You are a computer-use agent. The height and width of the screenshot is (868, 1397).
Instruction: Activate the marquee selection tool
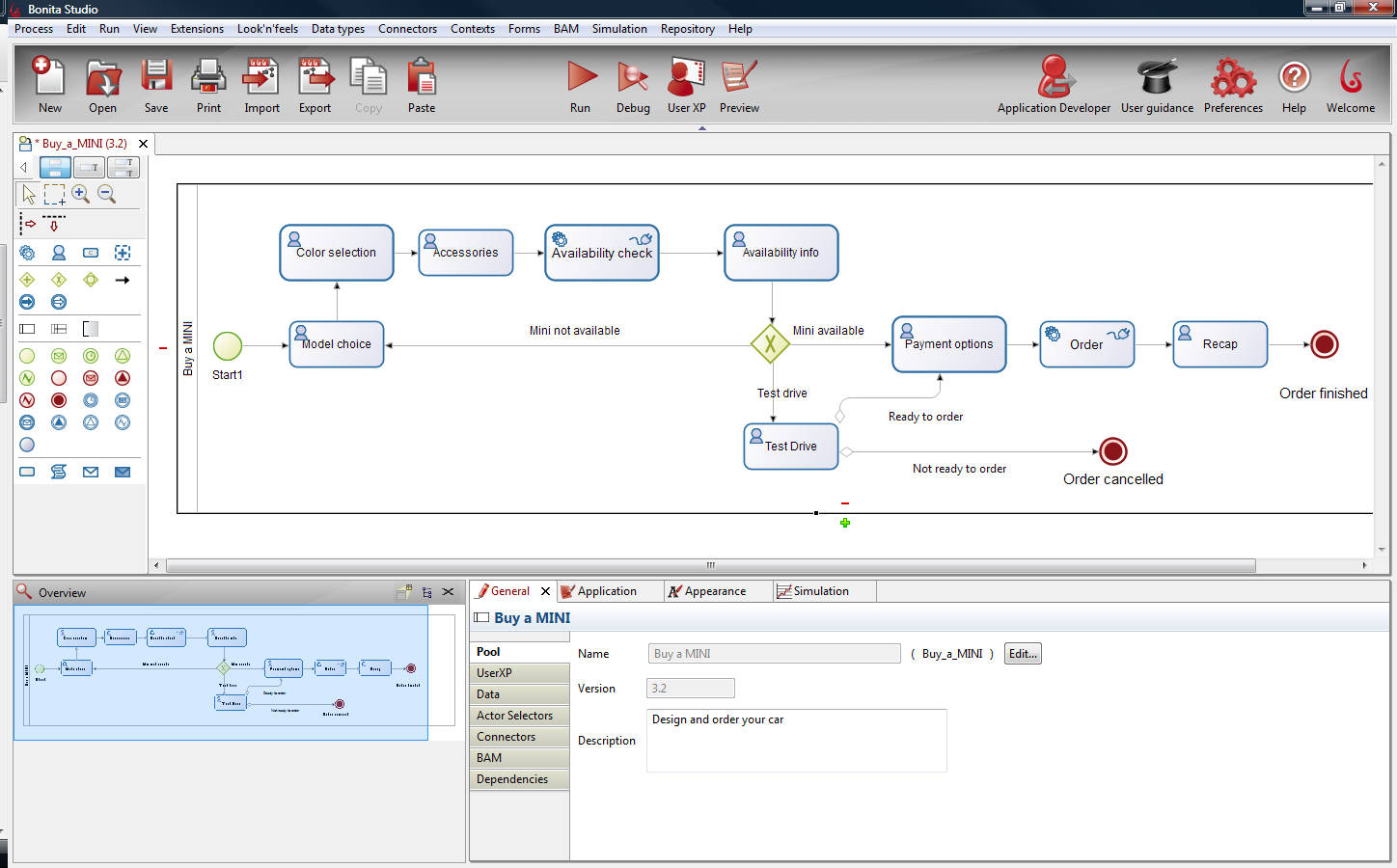coord(55,194)
